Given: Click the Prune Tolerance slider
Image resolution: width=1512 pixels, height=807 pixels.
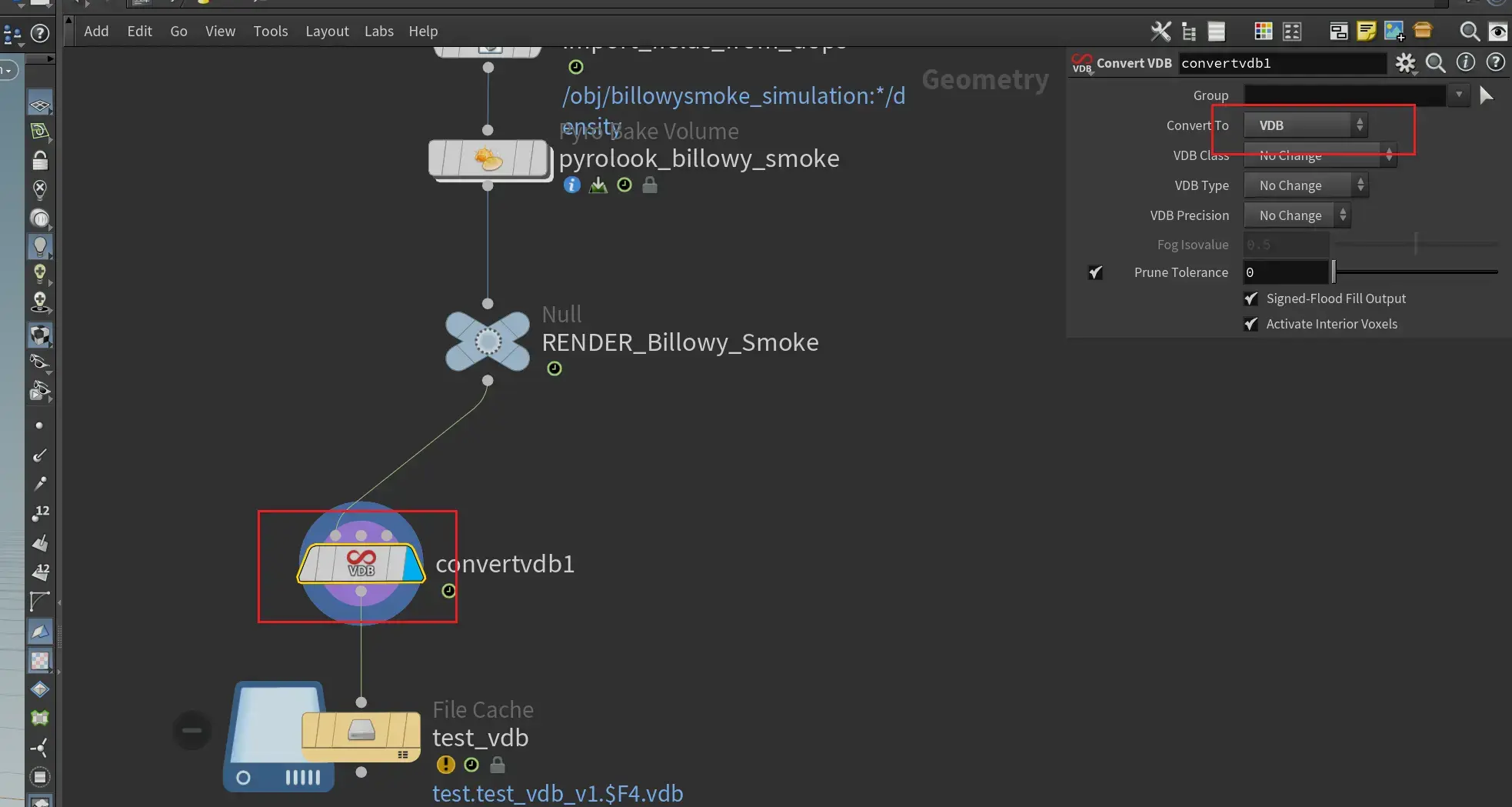Looking at the screenshot, I should click(x=1417, y=272).
